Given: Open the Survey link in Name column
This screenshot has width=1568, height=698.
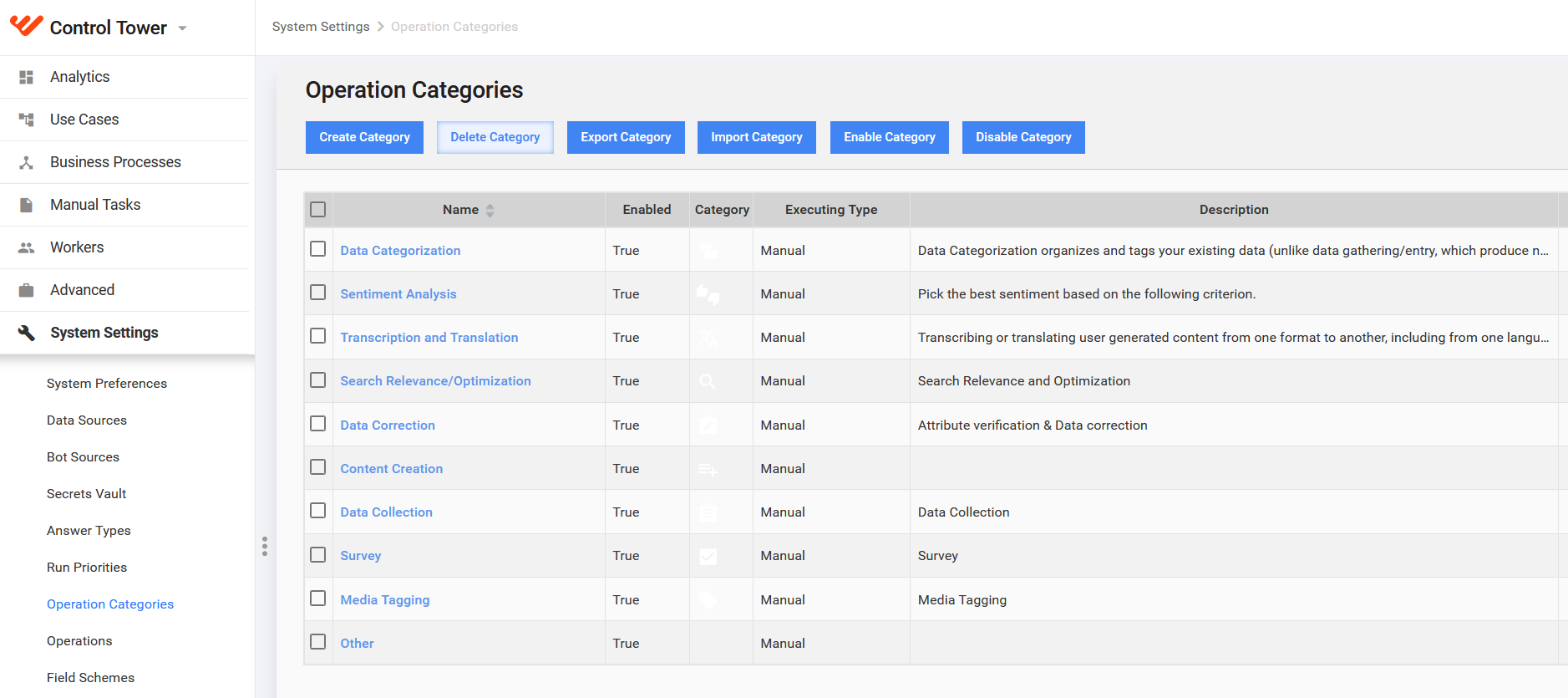Looking at the screenshot, I should tap(361, 556).
